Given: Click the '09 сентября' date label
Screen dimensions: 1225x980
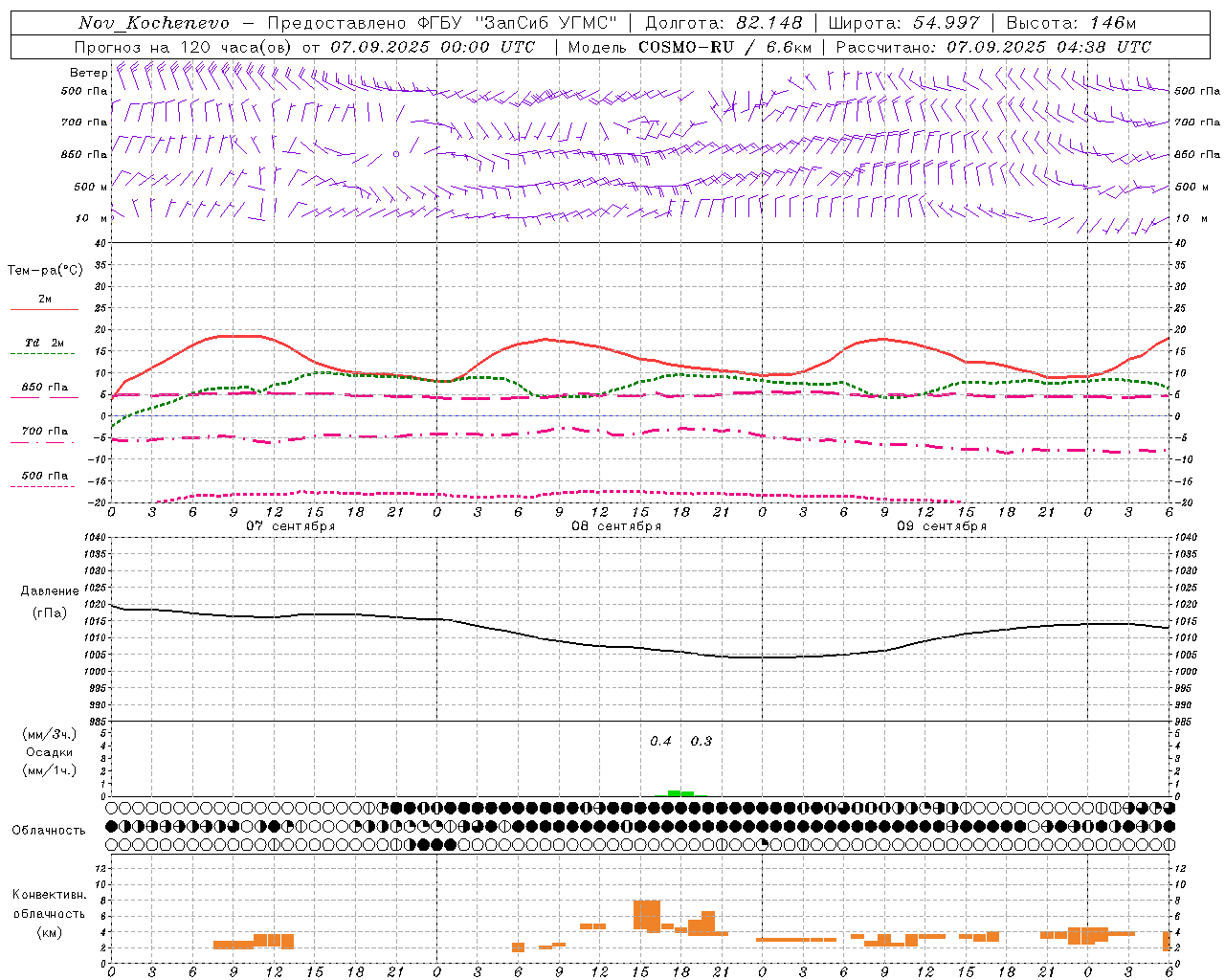Looking at the screenshot, I should coord(942,526).
